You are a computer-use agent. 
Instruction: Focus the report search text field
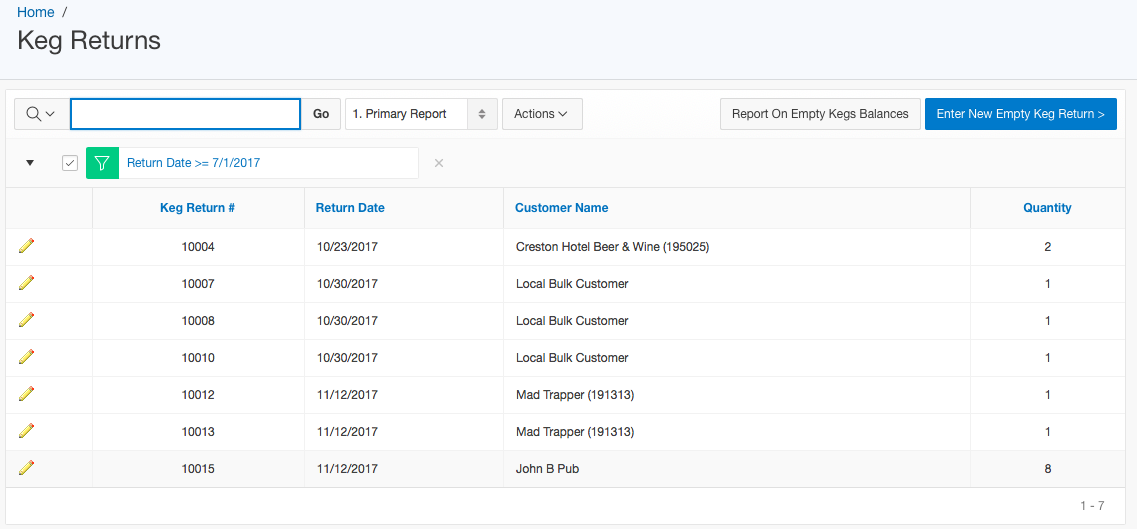coord(185,114)
